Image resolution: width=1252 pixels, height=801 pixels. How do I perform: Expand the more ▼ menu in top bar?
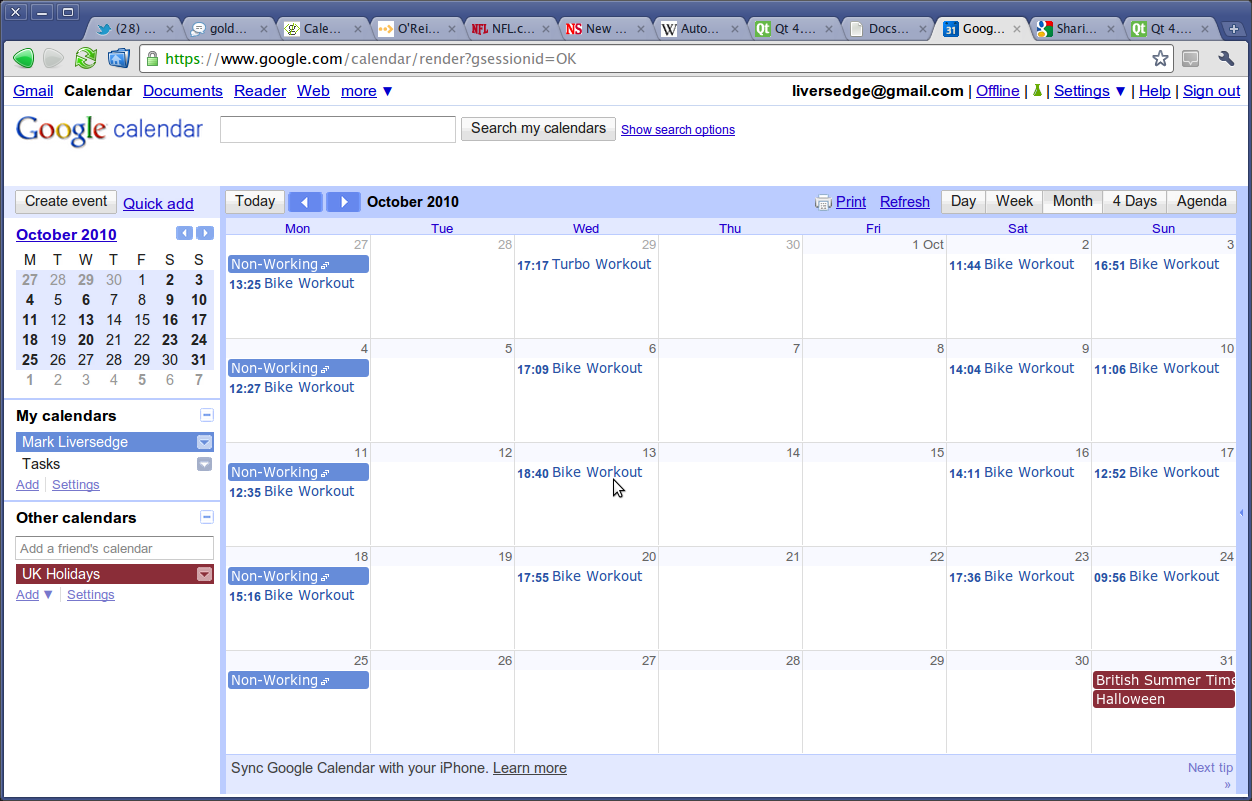tap(367, 91)
